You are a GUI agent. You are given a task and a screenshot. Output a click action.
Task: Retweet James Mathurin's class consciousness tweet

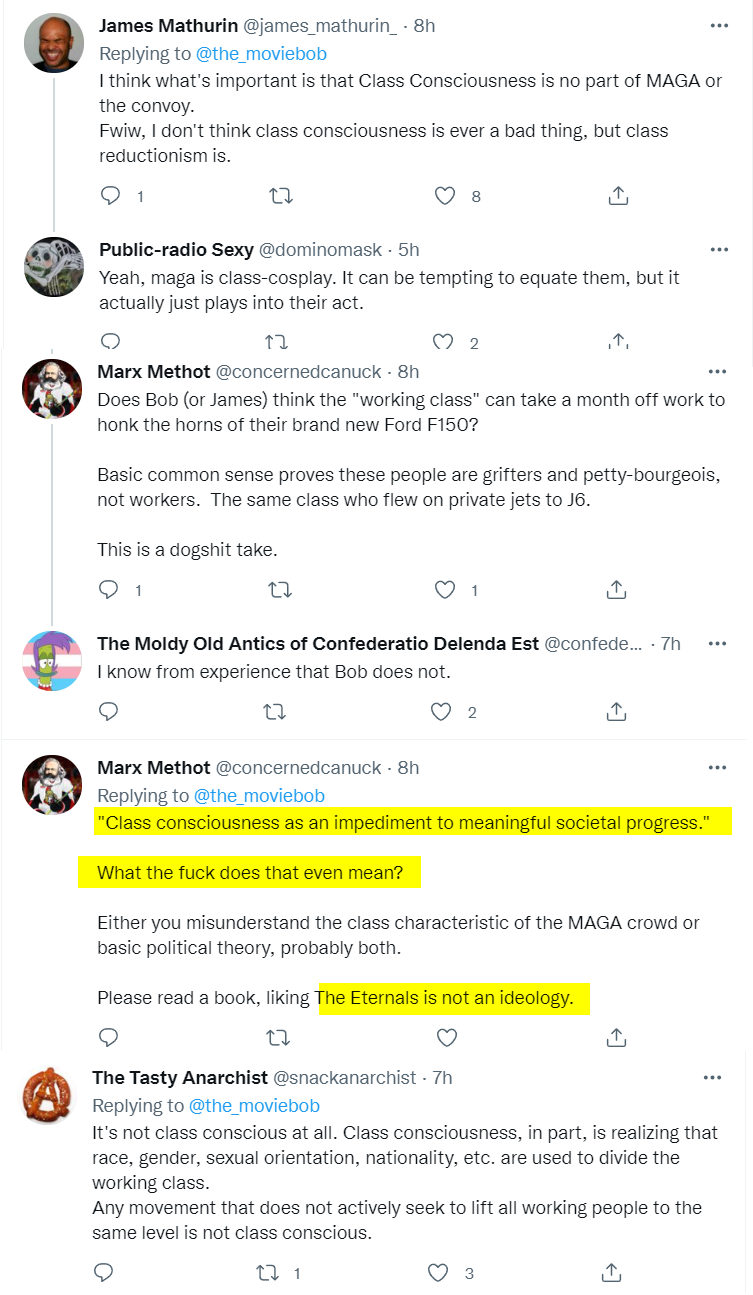tap(281, 196)
